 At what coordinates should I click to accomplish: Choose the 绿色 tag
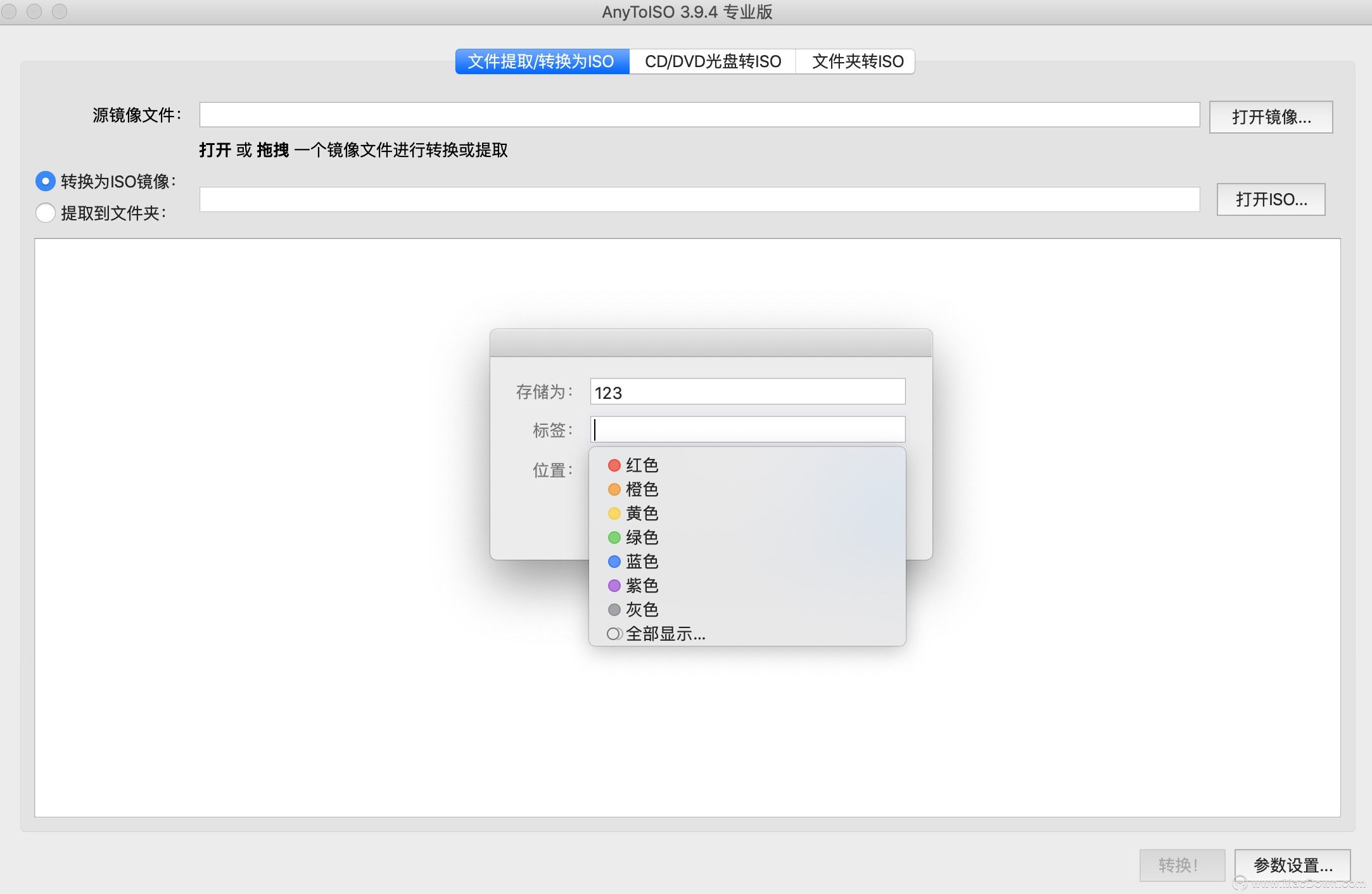(x=747, y=538)
